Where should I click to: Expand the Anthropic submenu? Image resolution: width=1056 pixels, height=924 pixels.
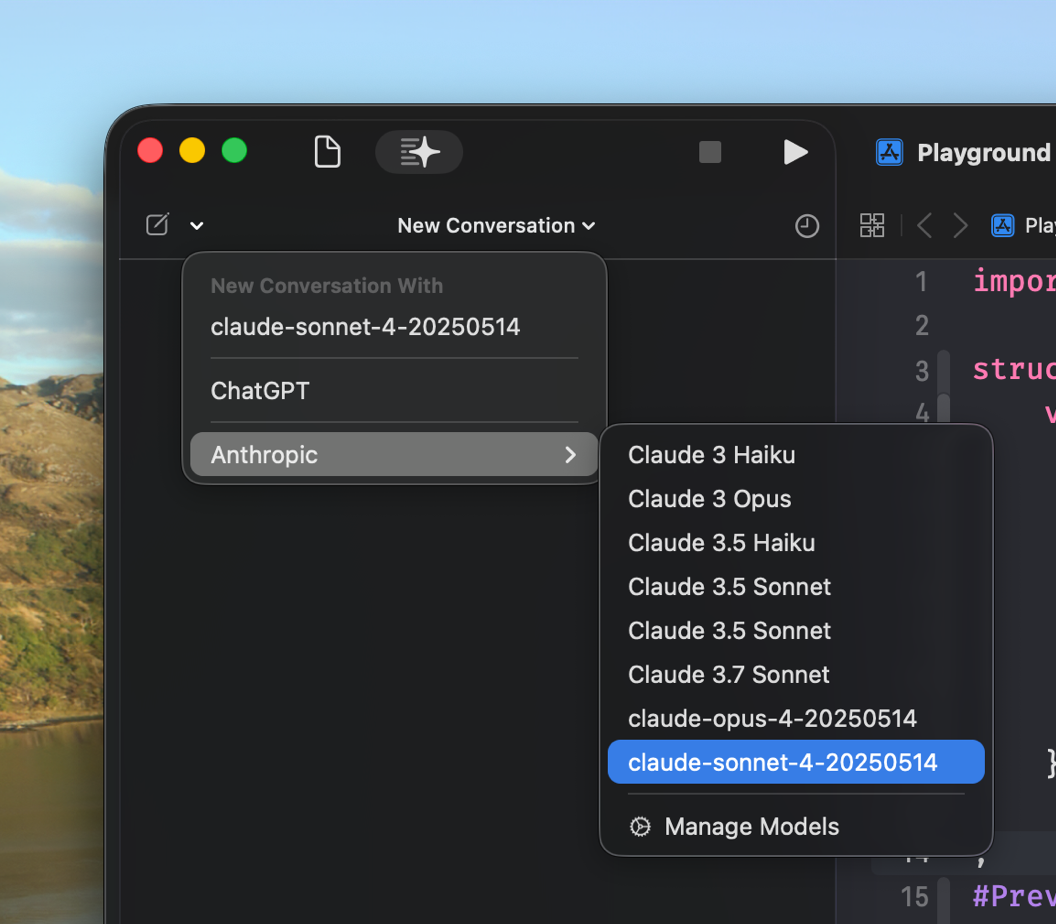(x=394, y=455)
